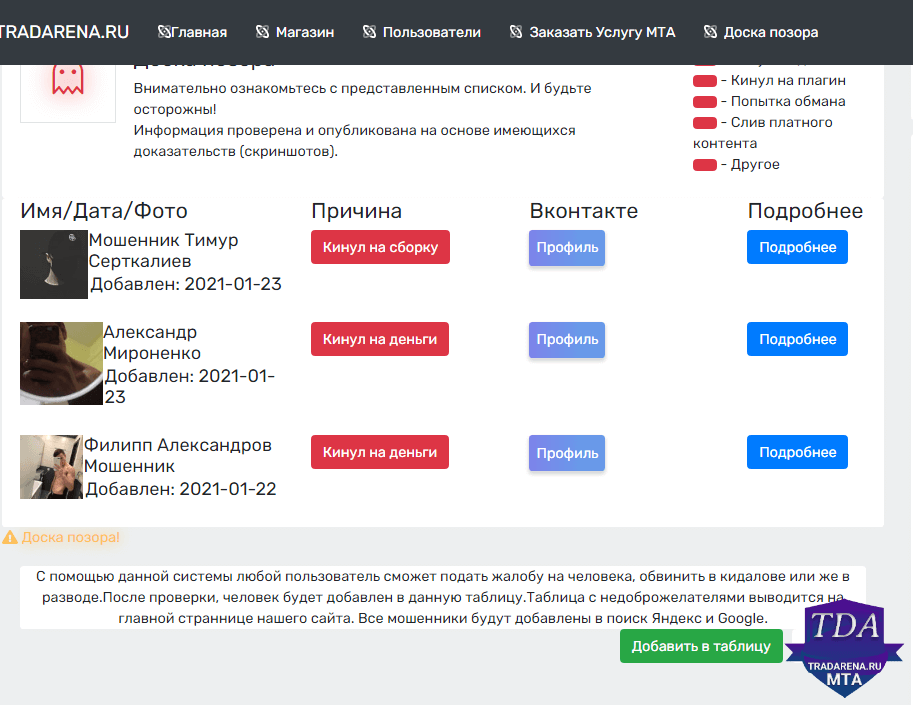913x705 pixels.
Task: Click red swatch for Кинул на плагин
Action: 705,81
